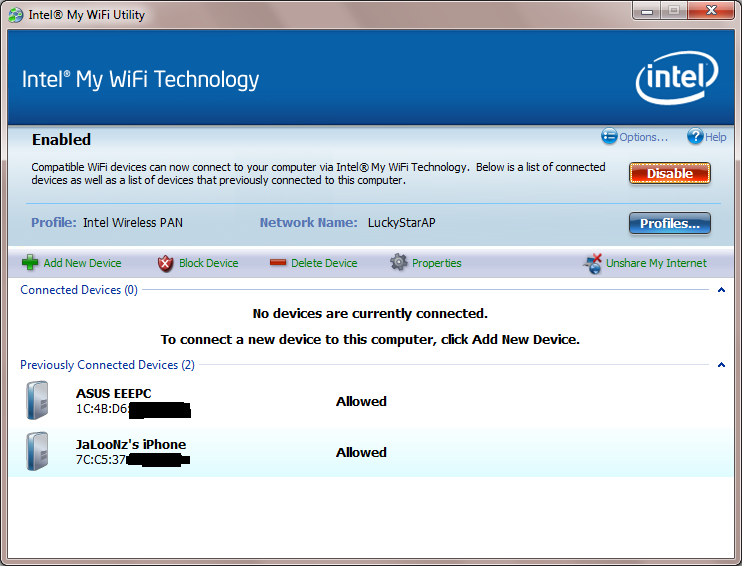742x566 pixels.
Task: Minimize the My WiFi Utility window
Action: tap(647, 10)
